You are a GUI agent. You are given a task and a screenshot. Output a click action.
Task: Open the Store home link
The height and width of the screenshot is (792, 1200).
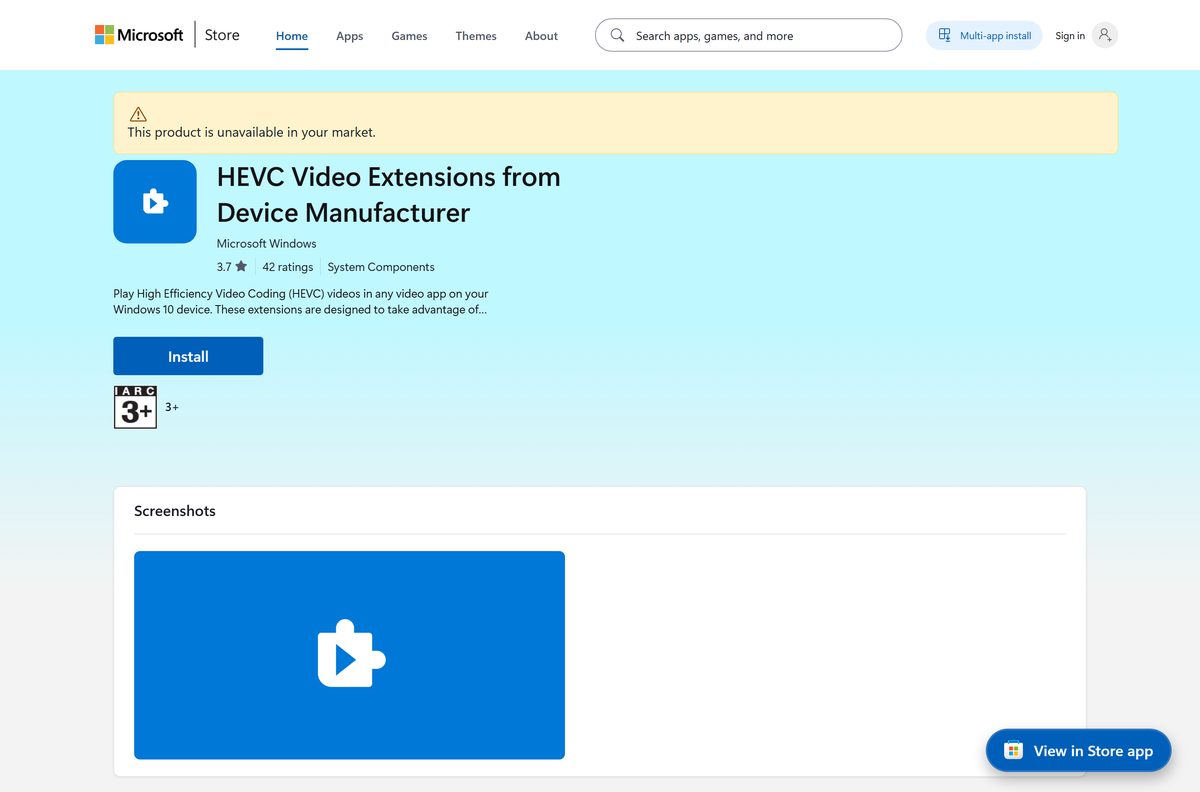[x=222, y=35]
